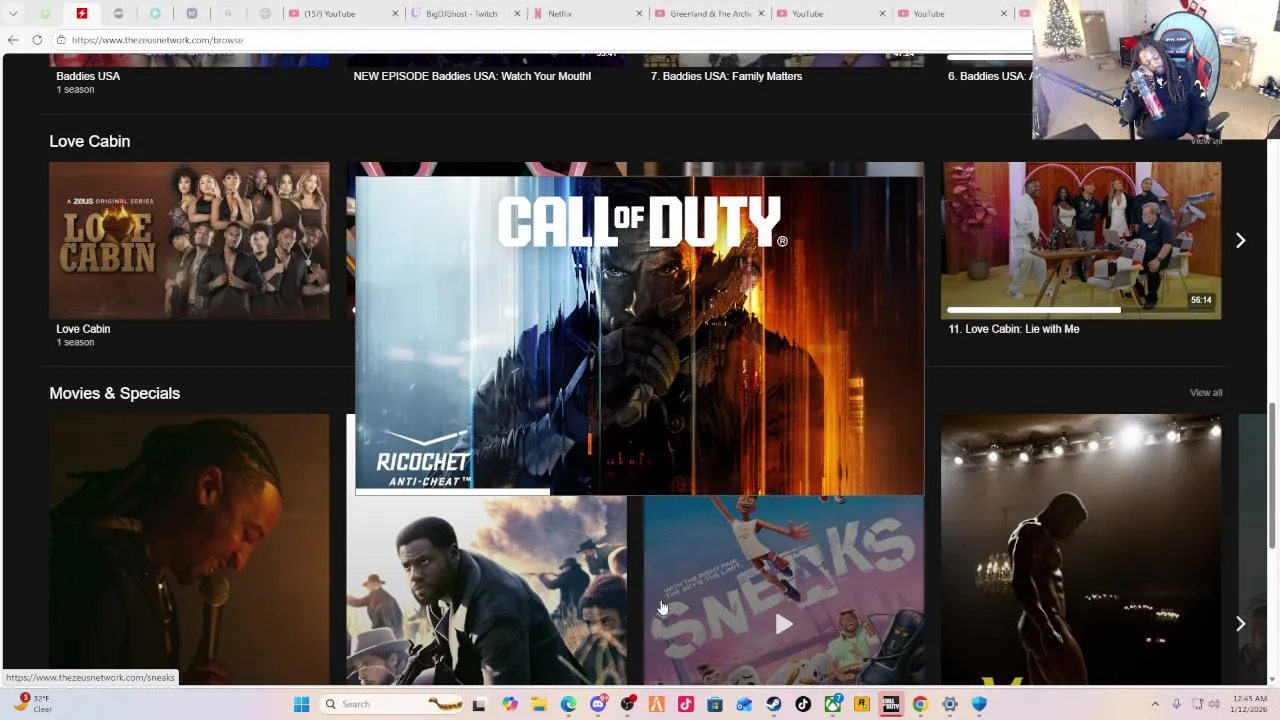Open Outlook from the taskbar
The image size is (1280, 720).
(x=744, y=704)
